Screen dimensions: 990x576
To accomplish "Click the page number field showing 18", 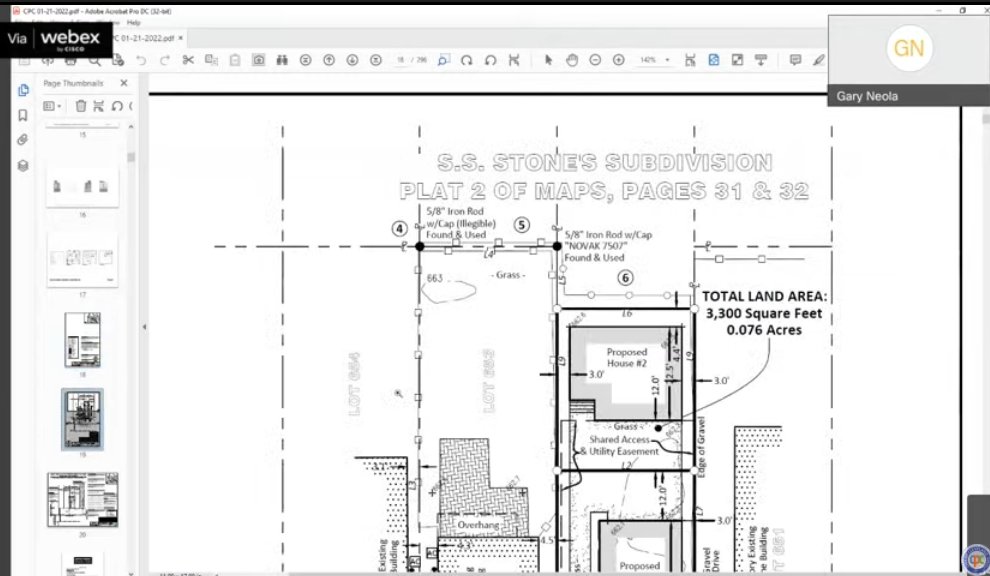I will pos(401,60).
